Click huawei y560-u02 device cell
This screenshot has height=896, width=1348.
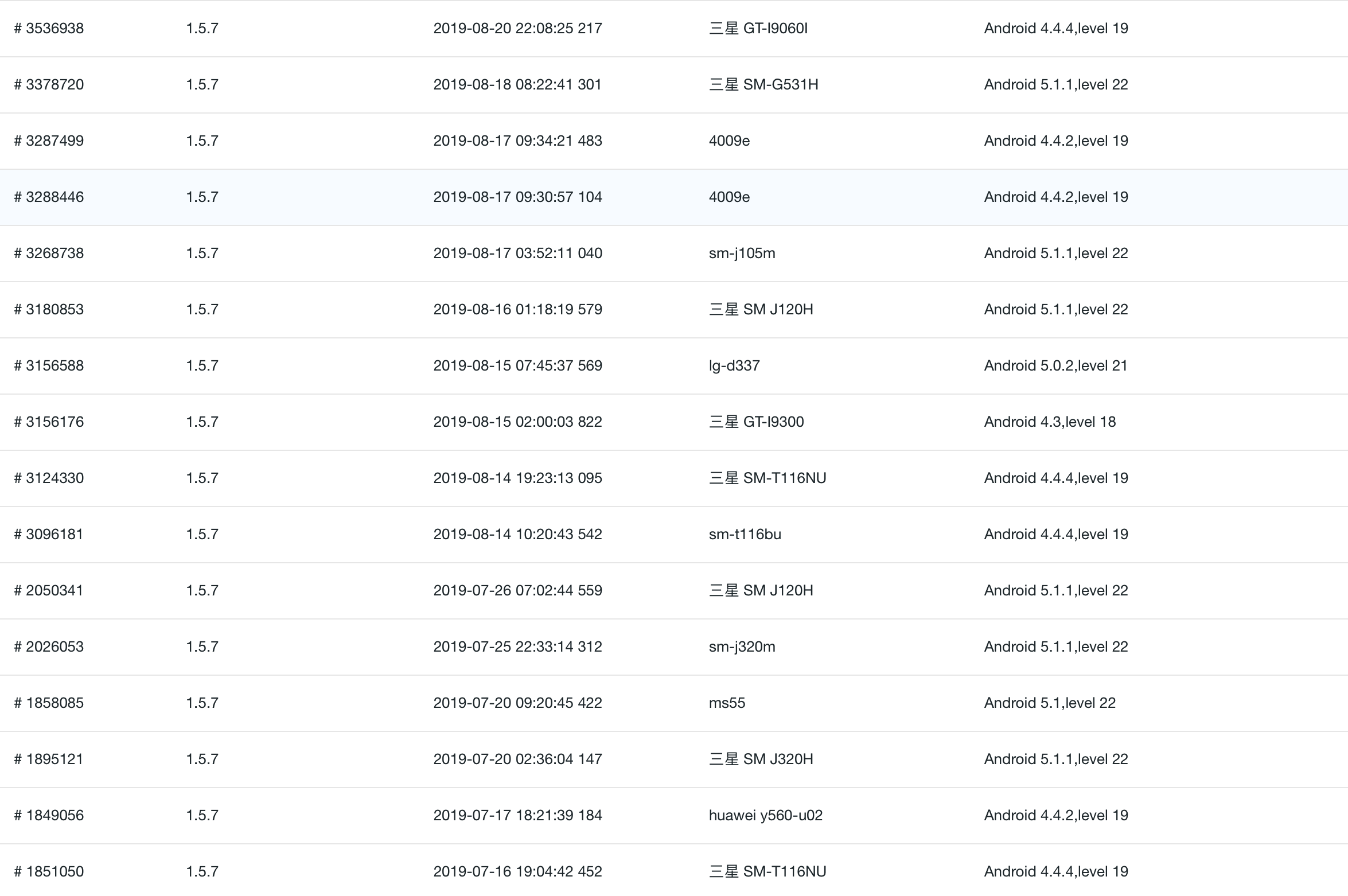click(x=765, y=815)
